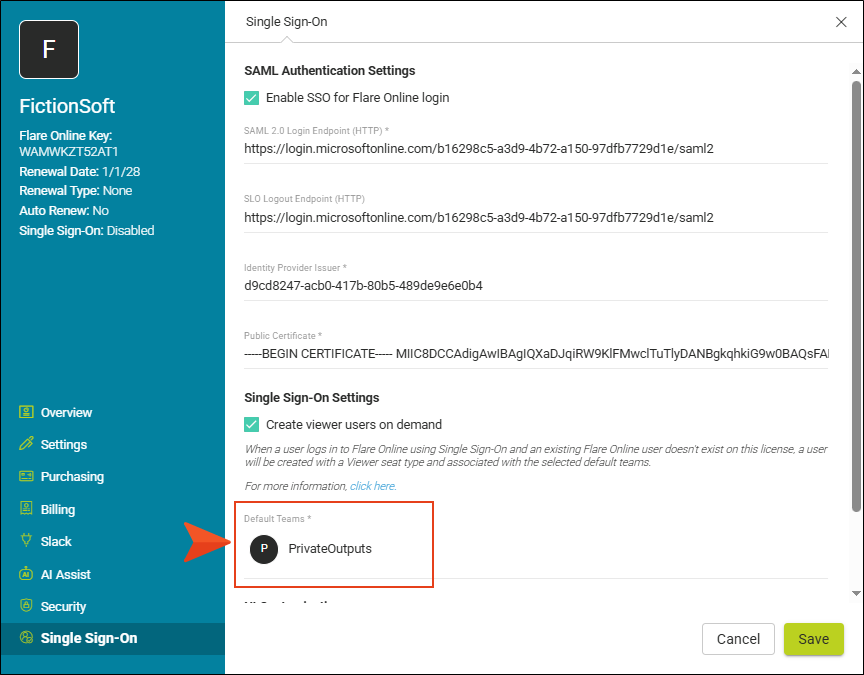Edit the SAML 2.0 Login Endpoint field

click(x=536, y=149)
